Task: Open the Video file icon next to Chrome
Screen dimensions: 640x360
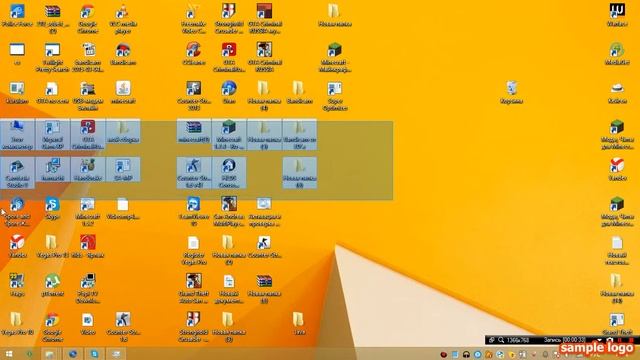Action: tap(87, 323)
